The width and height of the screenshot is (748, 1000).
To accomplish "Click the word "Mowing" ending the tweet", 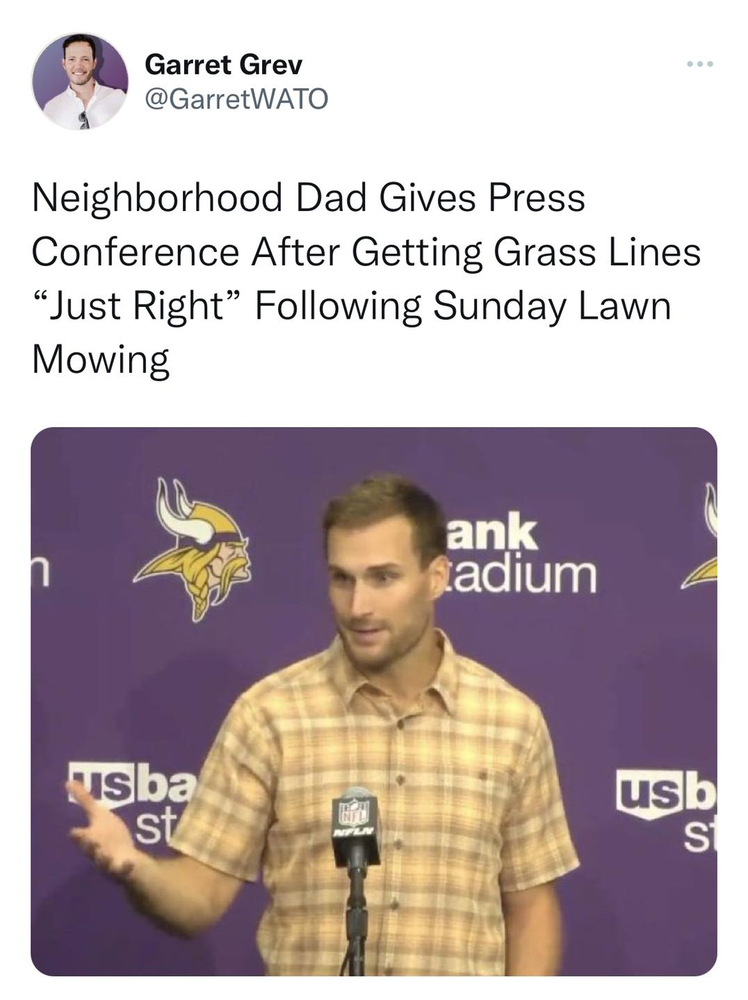I will [100, 359].
